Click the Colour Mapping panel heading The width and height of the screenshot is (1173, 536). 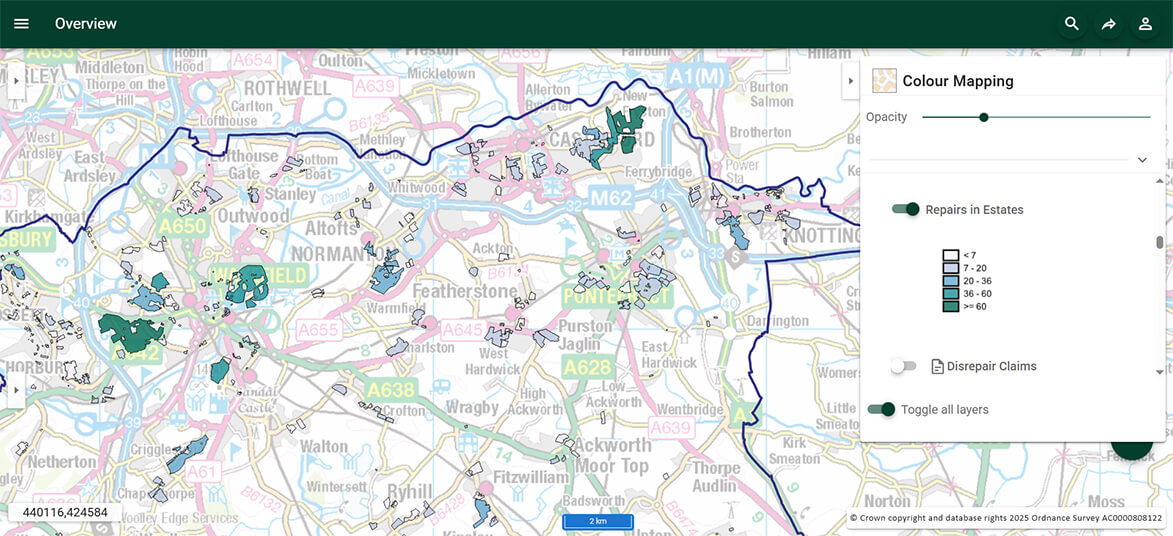click(x=957, y=81)
